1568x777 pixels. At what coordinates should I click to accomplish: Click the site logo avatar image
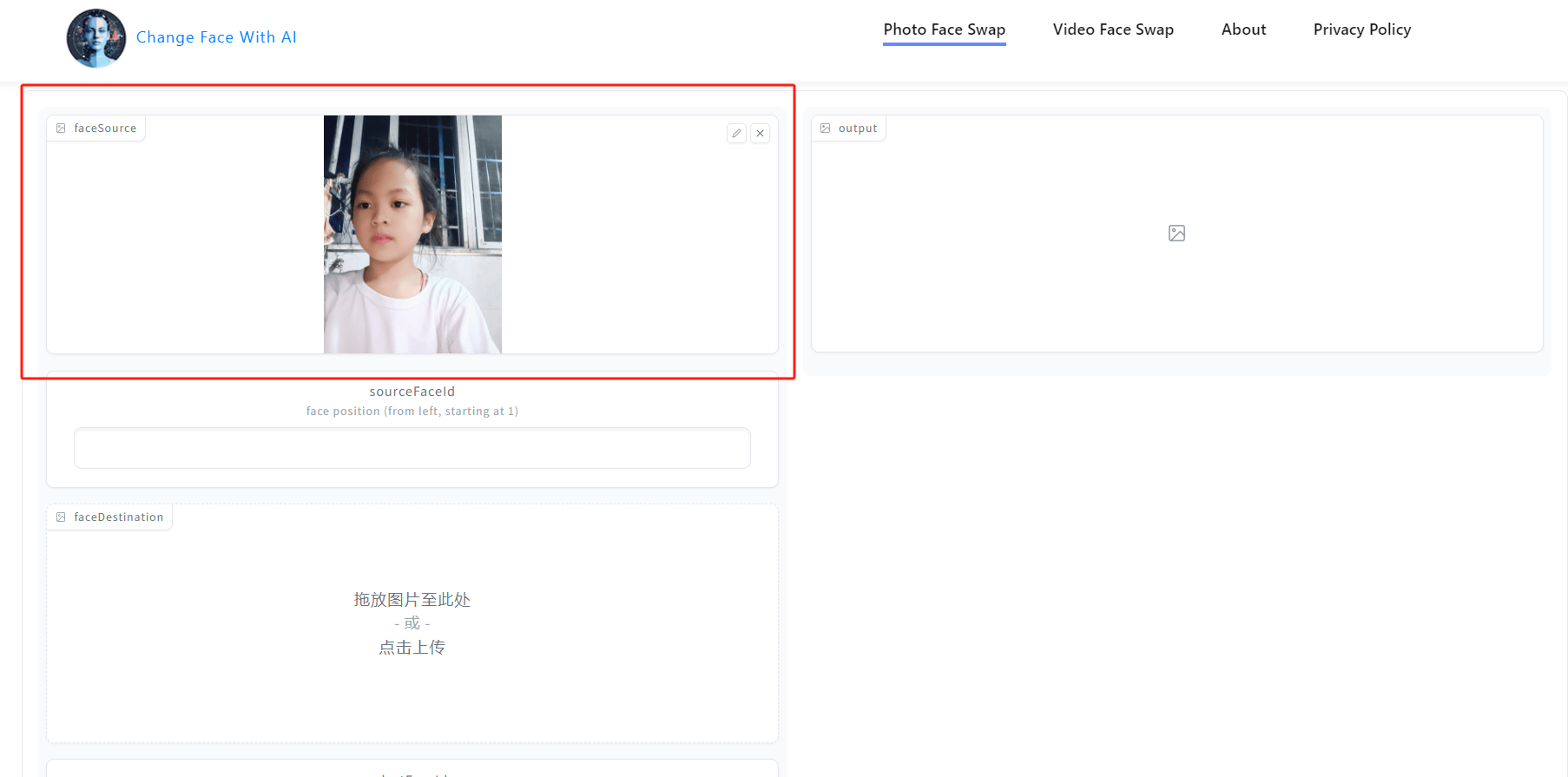tap(96, 38)
